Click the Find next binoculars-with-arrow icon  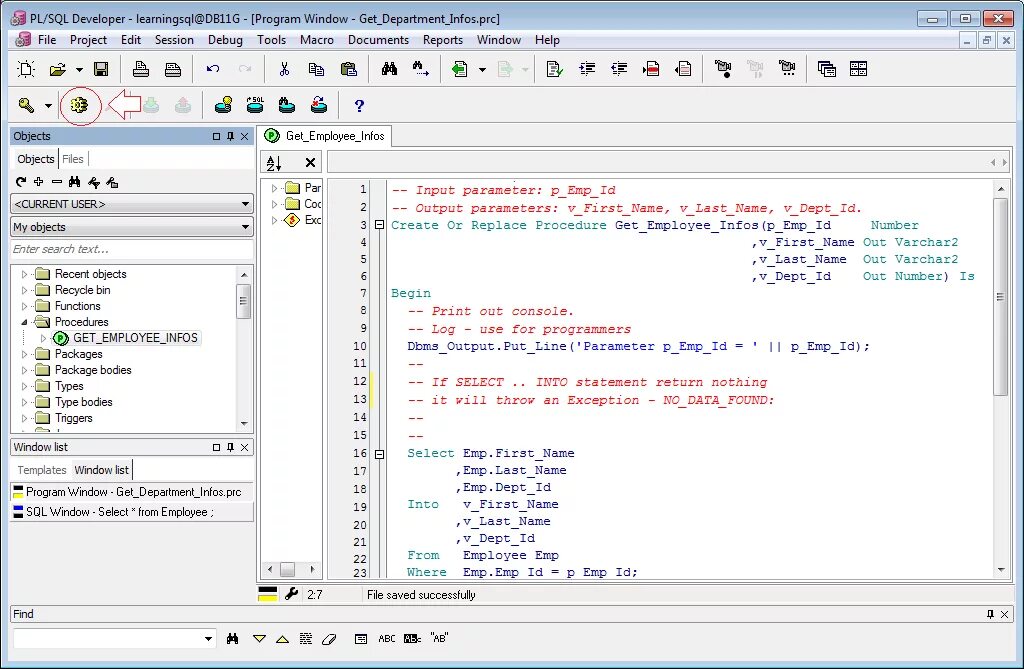pos(421,69)
